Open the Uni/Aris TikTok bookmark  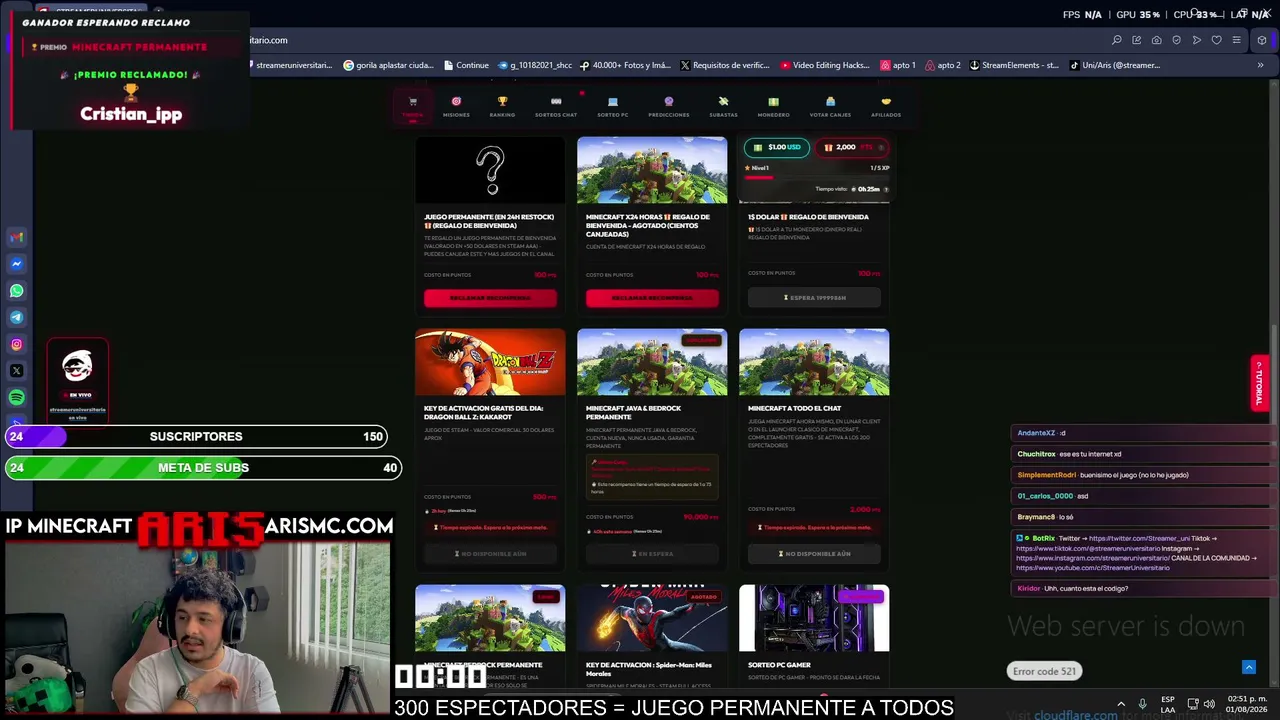pyautogui.click(x=1115, y=65)
